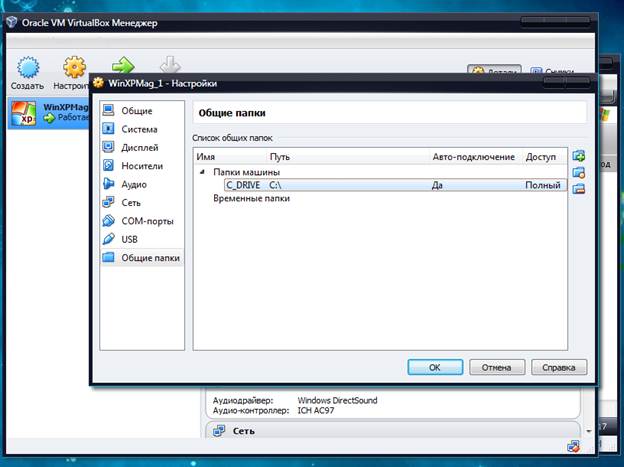This screenshot has height=467, width=624.
Task: Click the Справка help button
Action: point(559,367)
